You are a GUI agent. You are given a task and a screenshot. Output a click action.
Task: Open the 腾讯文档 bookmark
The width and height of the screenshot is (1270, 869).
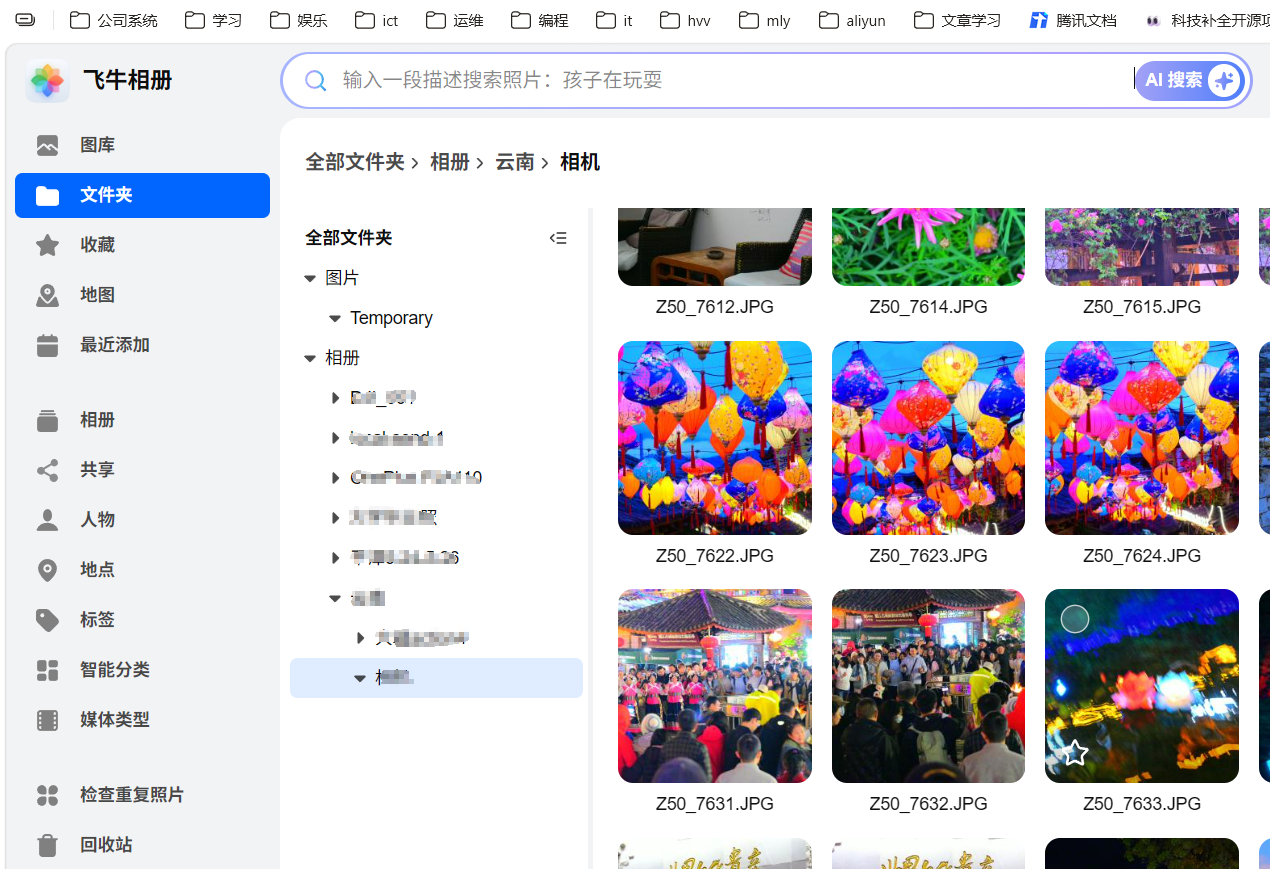click(x=1073, y=20)
